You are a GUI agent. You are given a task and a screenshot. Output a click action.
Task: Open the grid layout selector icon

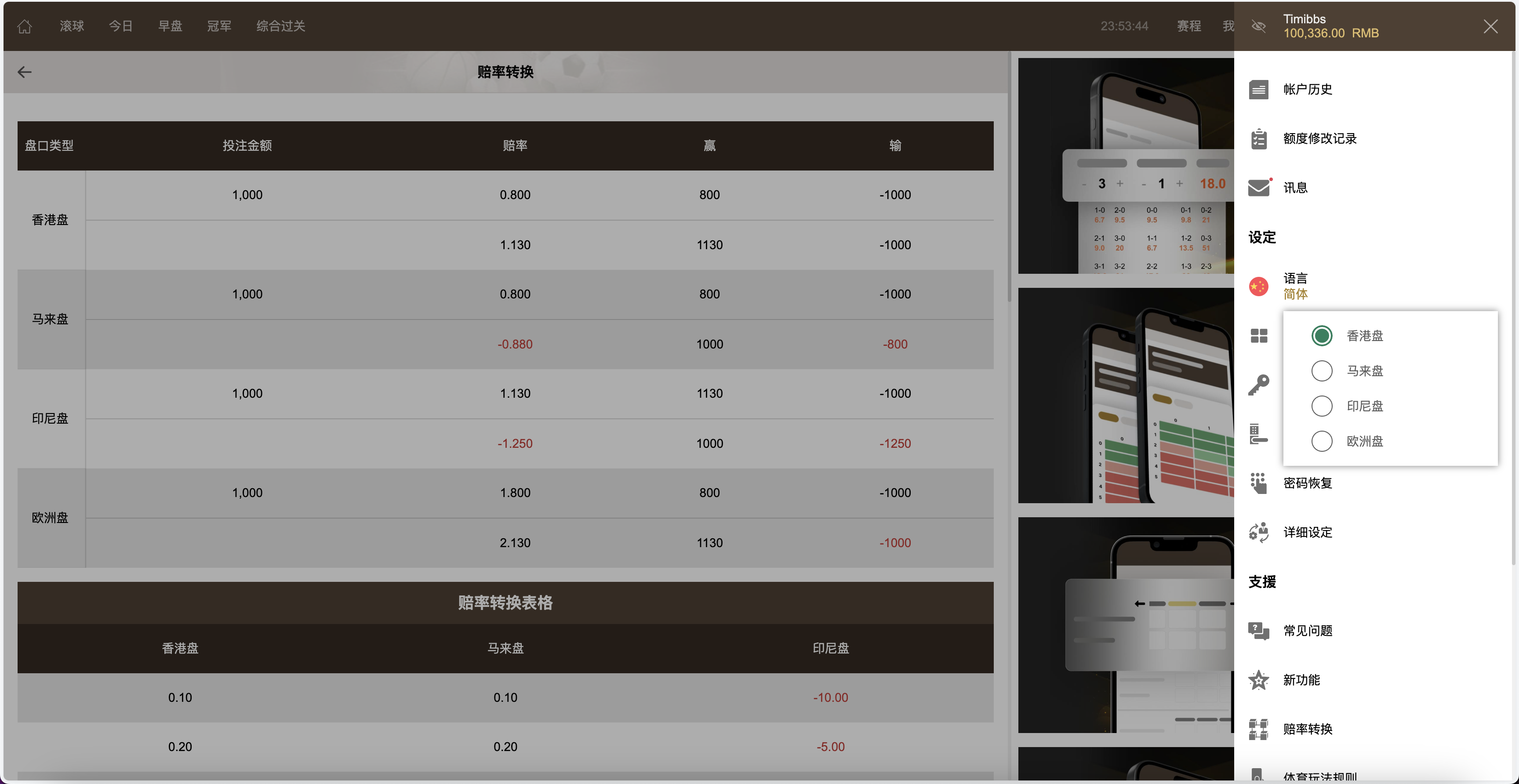pyautogui.click(x=1259, y=335)
